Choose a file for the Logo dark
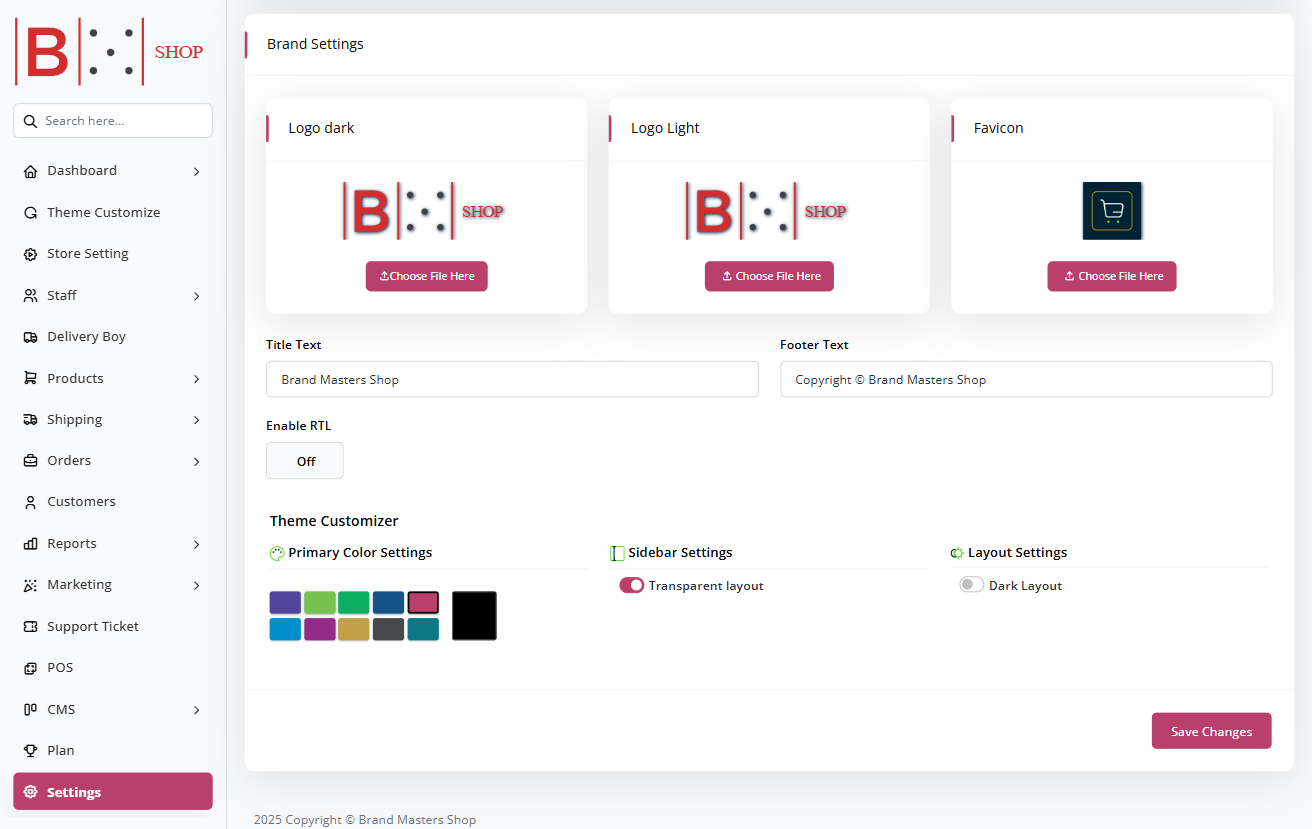Screen dimensions: 1312x829 tap(427, 276)
